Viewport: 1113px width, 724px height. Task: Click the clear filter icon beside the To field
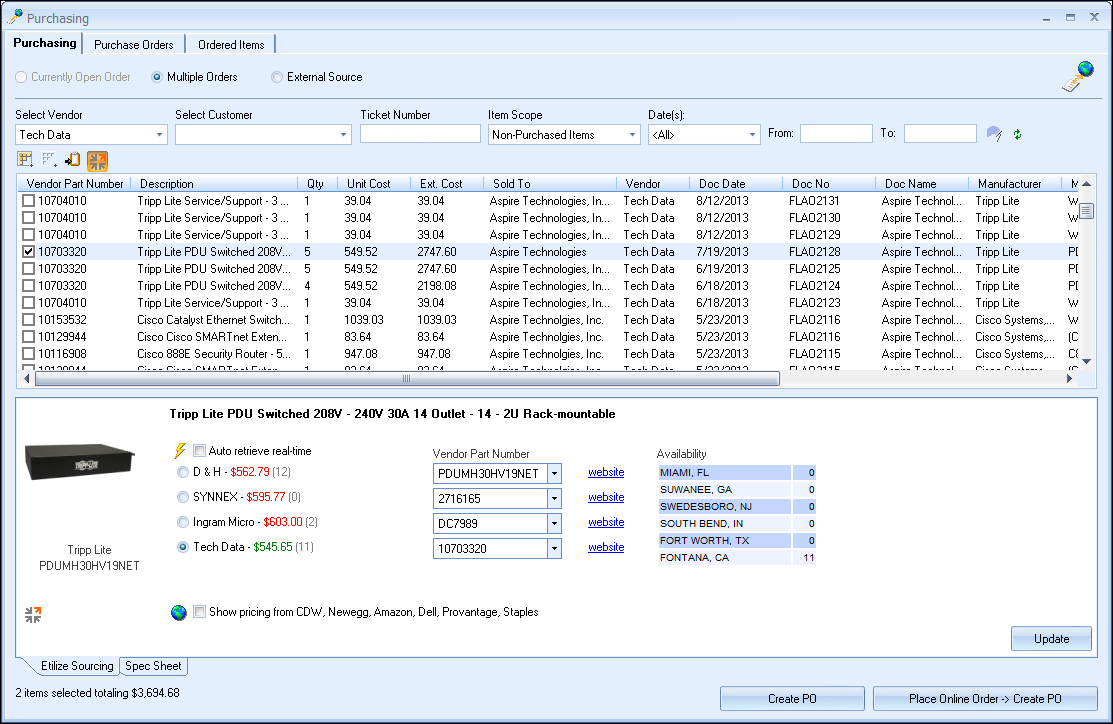tap(994, 133)
